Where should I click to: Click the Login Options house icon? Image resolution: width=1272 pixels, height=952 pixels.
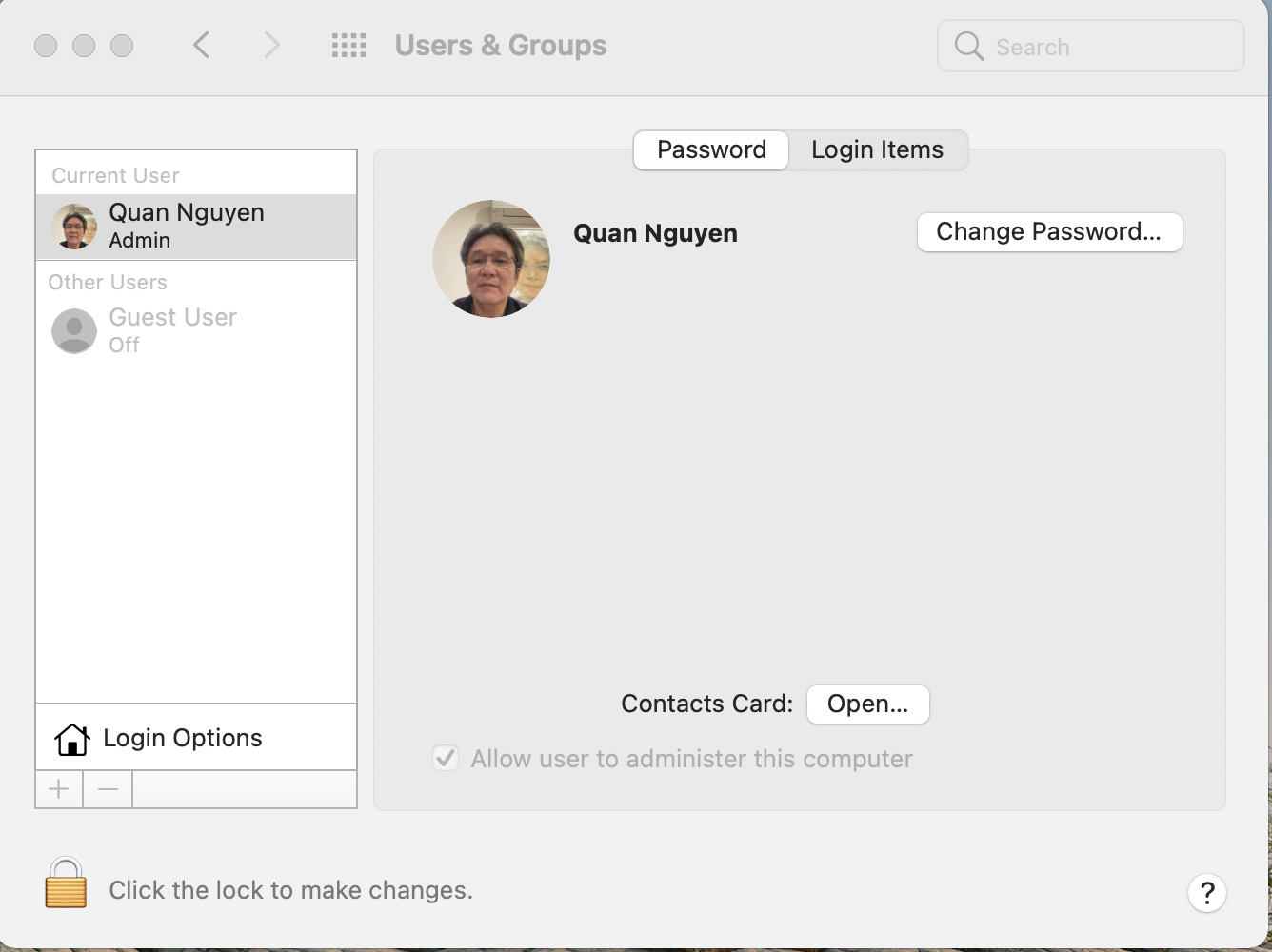click(72, 738)
